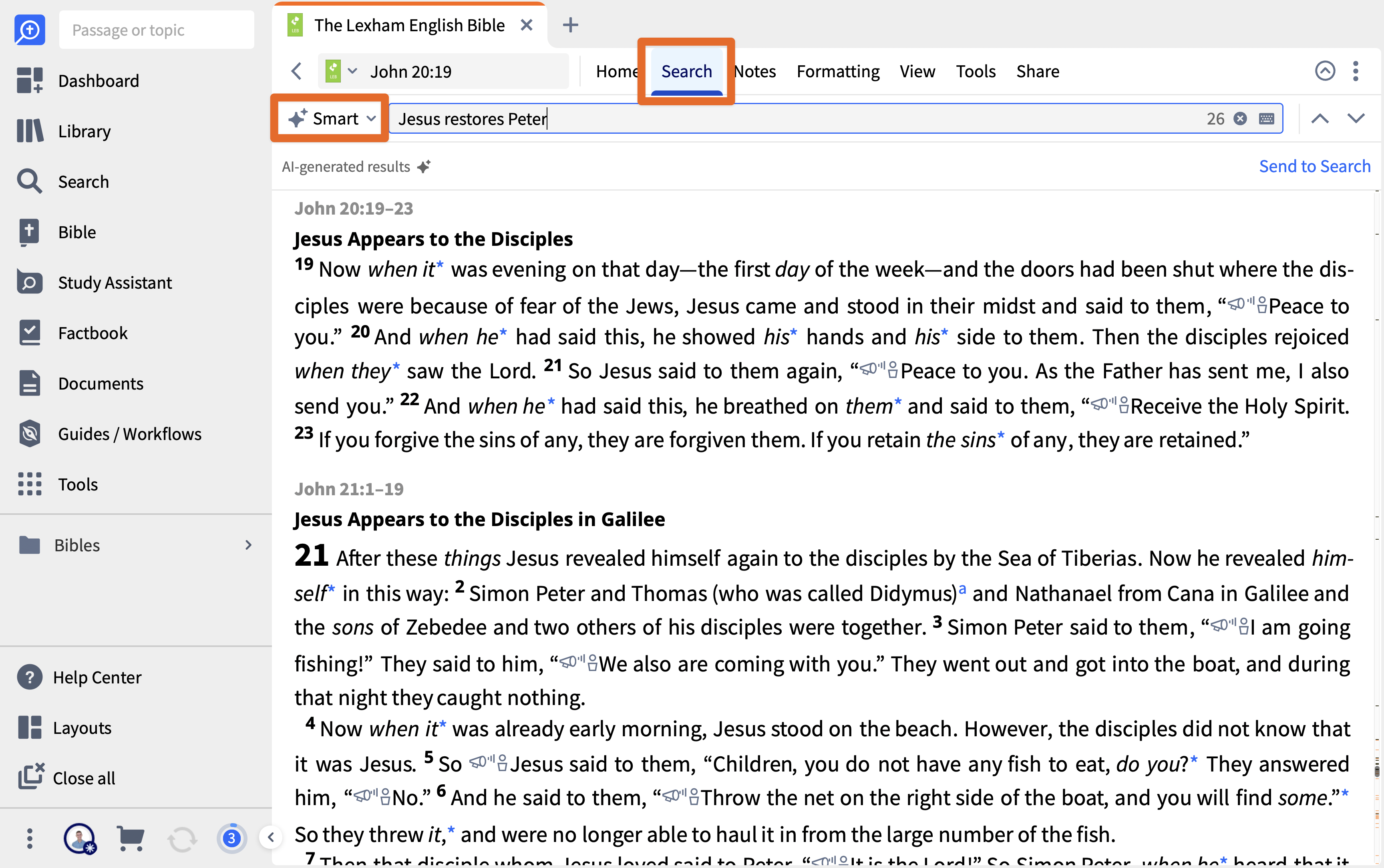1384x868 pixels.
Task: Switch to the Home menu tab
Action: [617, 71]
